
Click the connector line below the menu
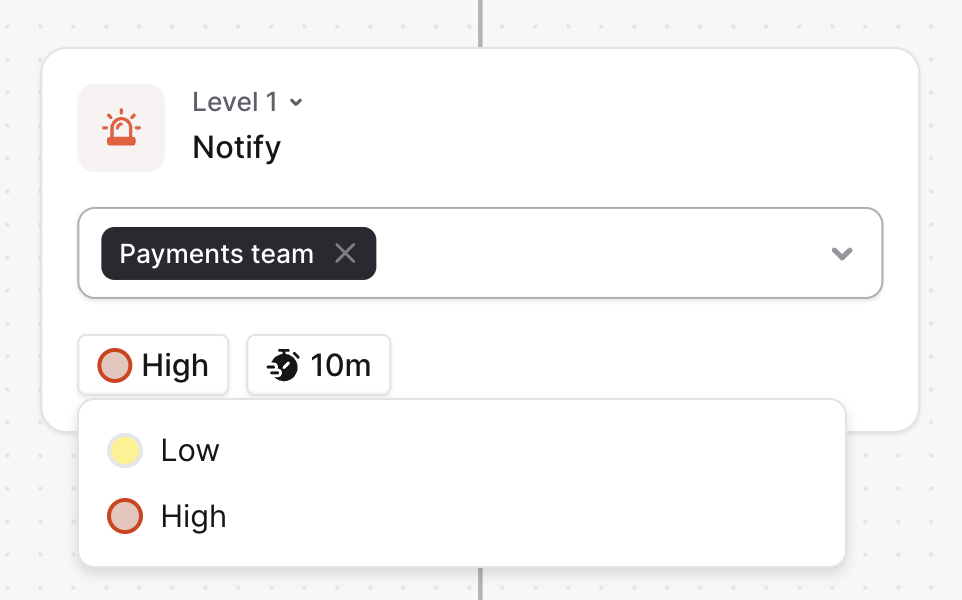click(x=480, y=584)
